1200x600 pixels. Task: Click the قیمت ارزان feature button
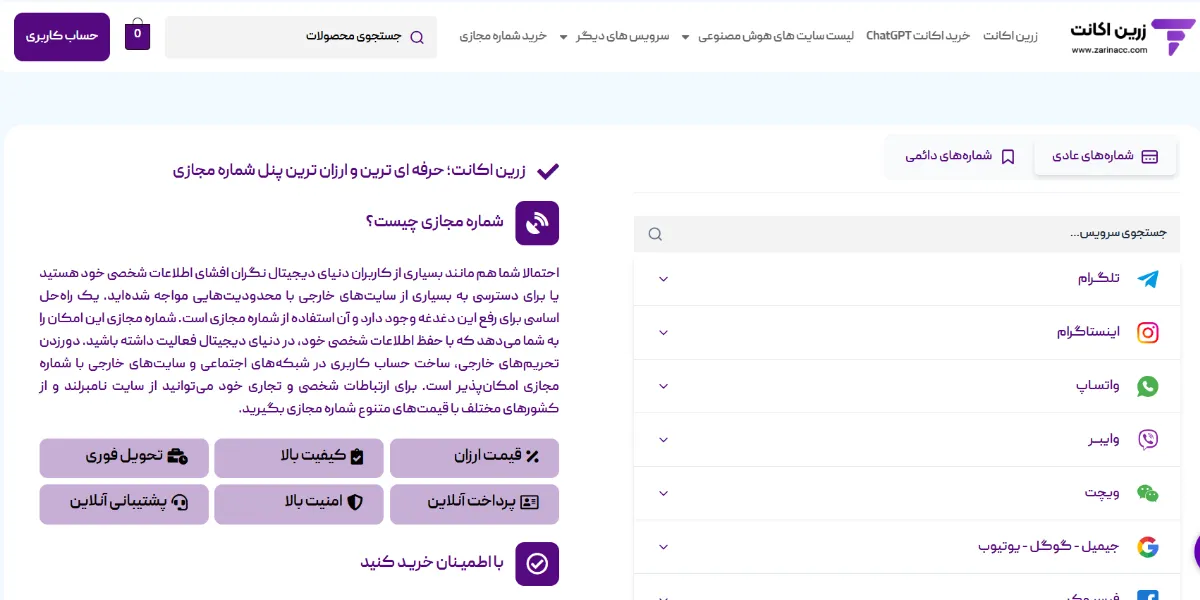474,457
